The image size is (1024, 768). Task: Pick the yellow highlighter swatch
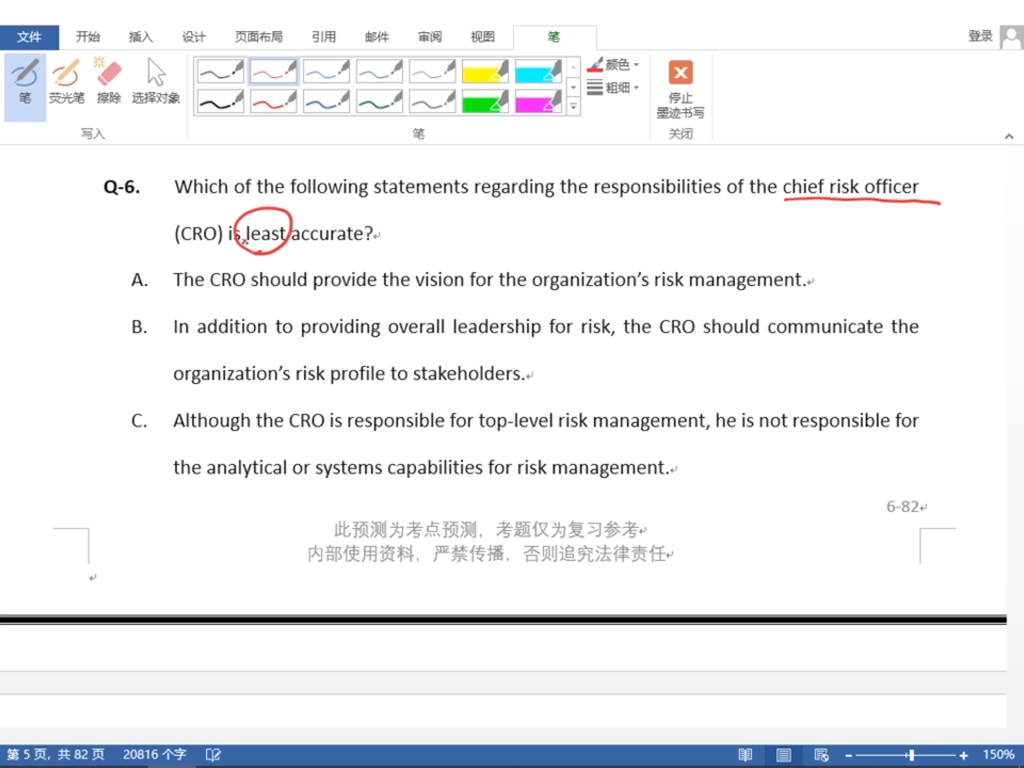[485, 71]
